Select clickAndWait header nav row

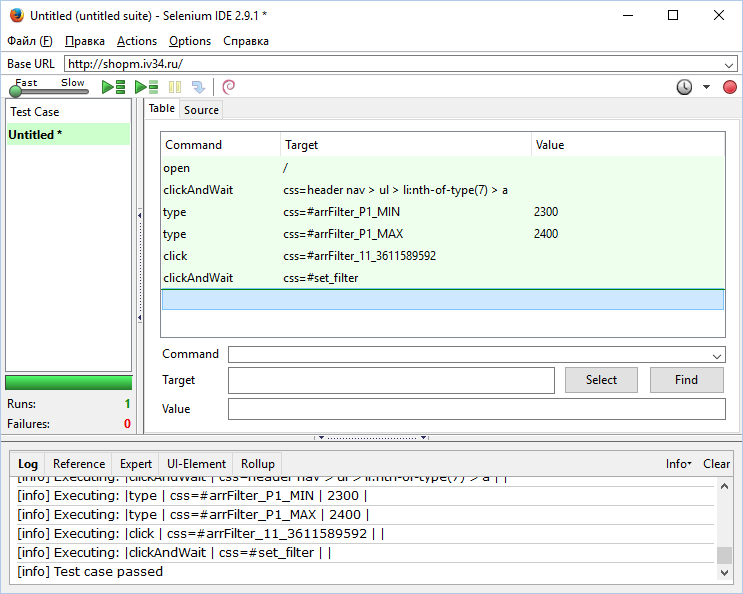tap(443, 190)
